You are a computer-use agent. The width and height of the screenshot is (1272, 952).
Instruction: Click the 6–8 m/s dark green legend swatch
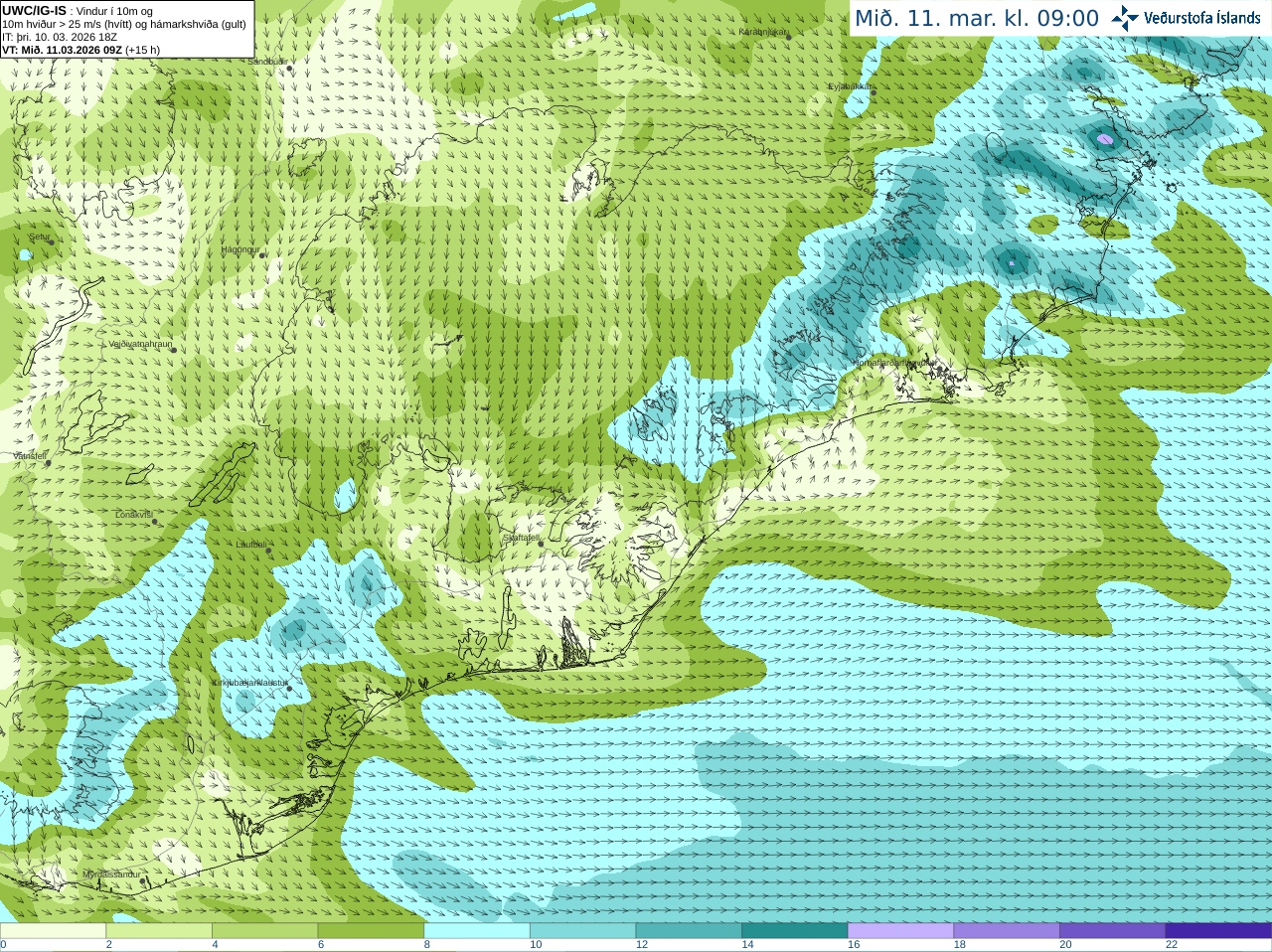click(x=371, y=931)
